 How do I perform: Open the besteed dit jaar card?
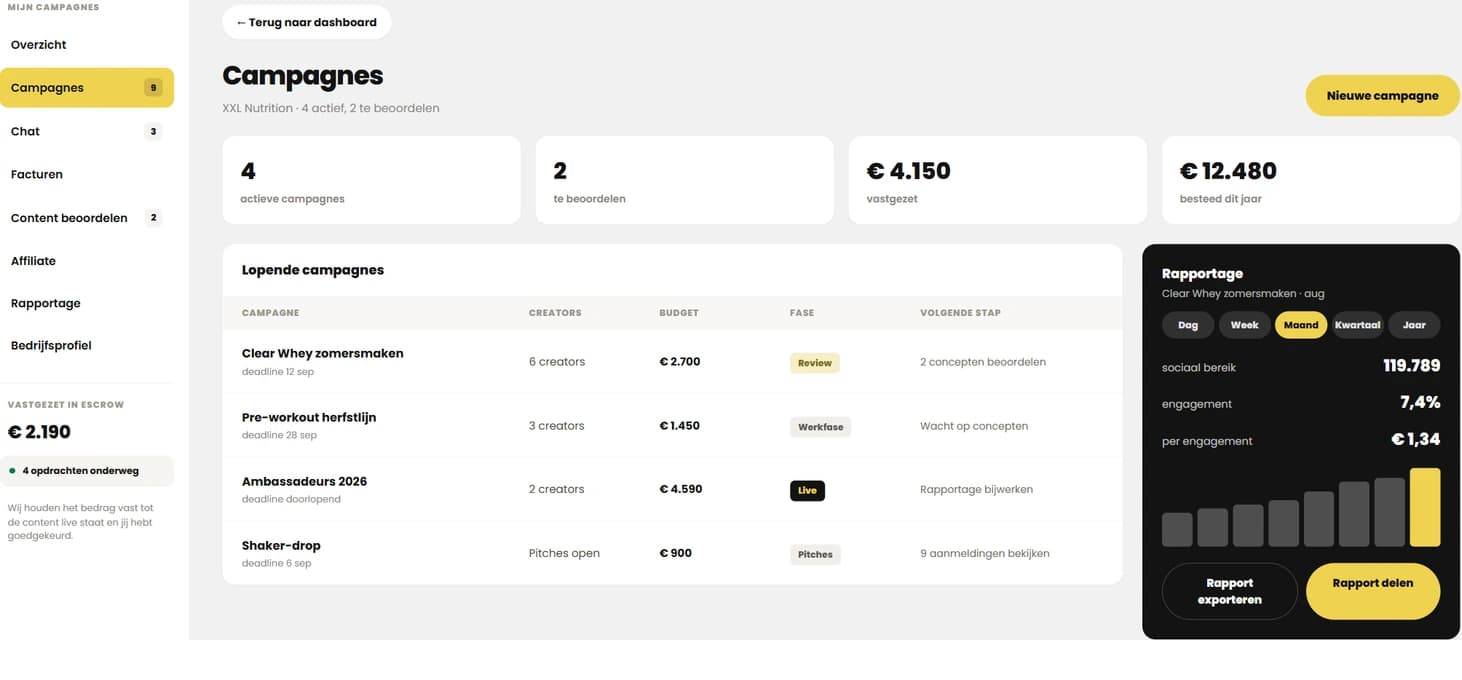point(1311,180)
